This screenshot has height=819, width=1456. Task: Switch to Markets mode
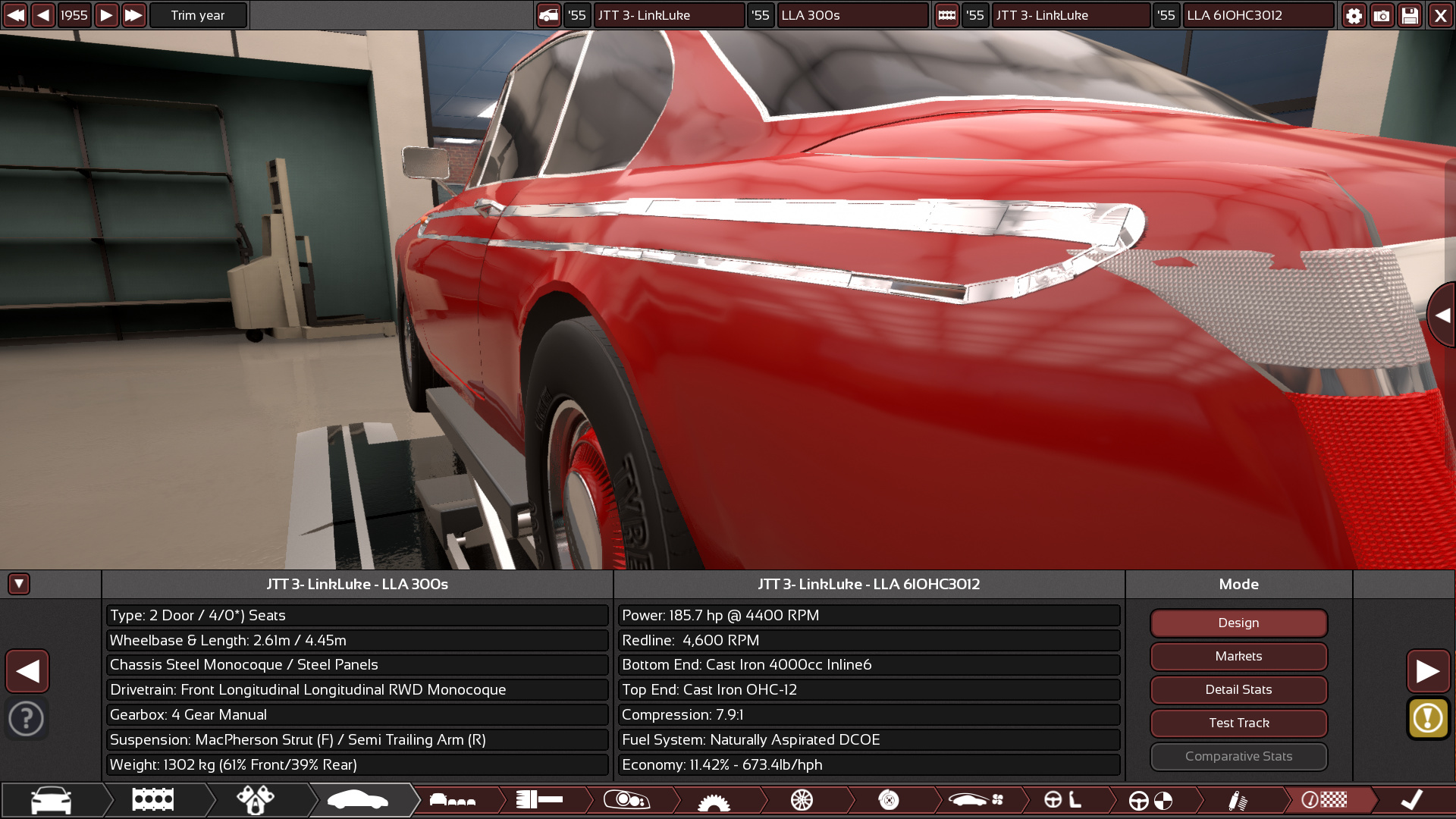point(1238,656)
